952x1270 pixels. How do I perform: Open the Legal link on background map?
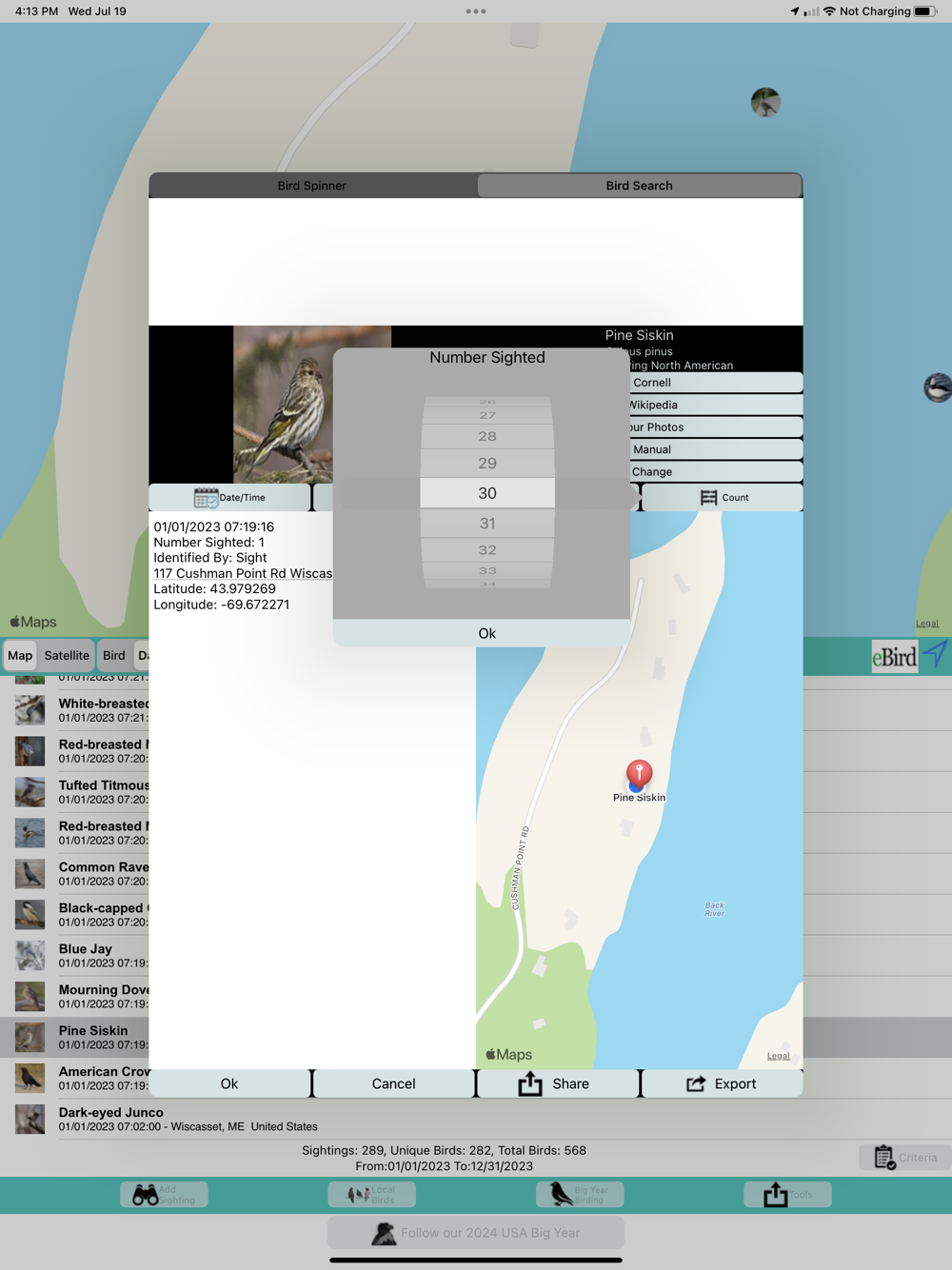tap(927, 624)
